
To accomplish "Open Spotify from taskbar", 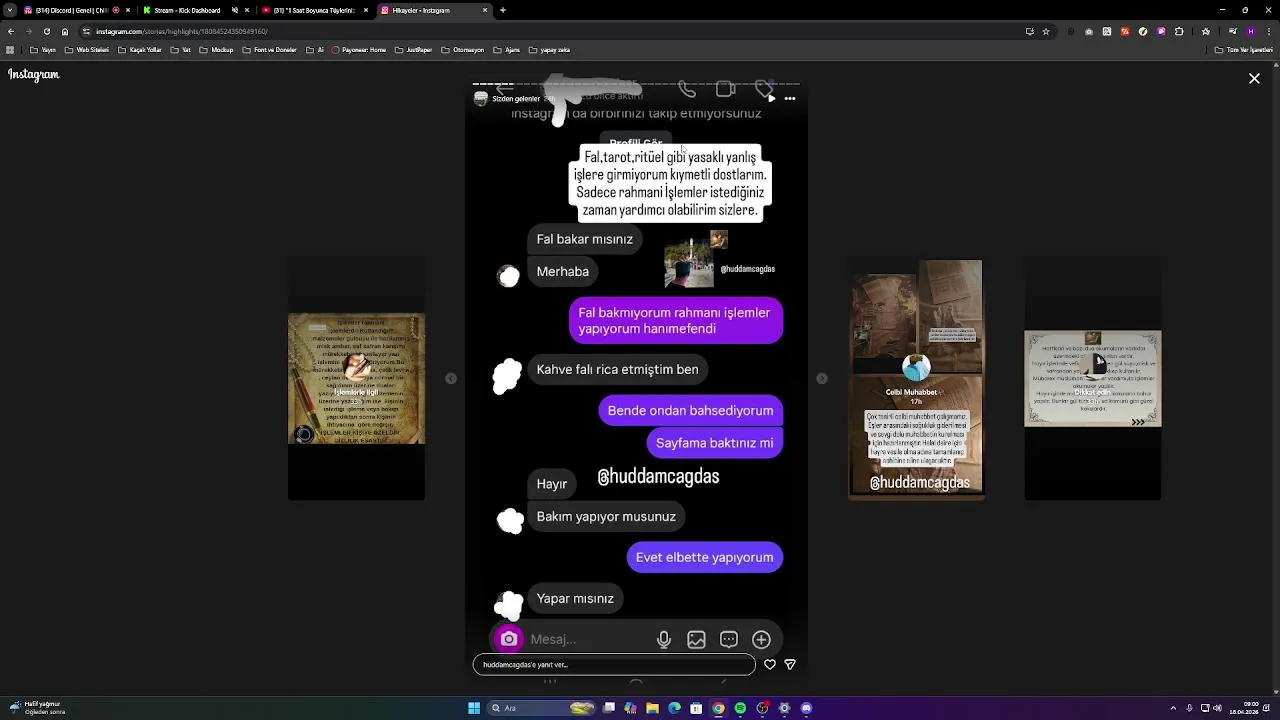I will 740,708.
